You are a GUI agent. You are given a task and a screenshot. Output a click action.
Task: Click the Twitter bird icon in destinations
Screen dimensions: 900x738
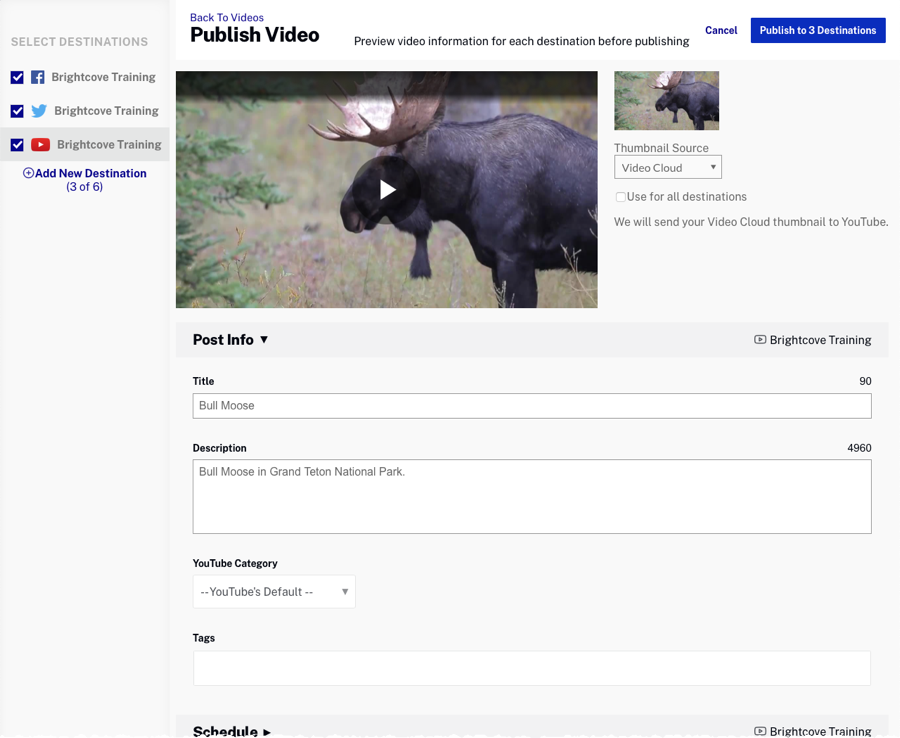(39, 111)
